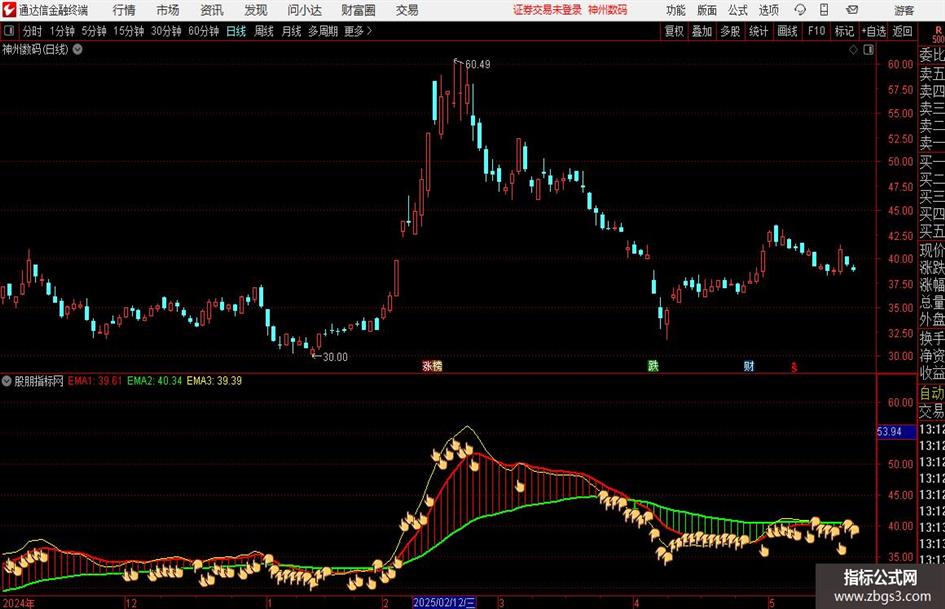Toggle the side panel icon near price axis
The height and width of the screenshot is (609, 945).
pos(868,50)
